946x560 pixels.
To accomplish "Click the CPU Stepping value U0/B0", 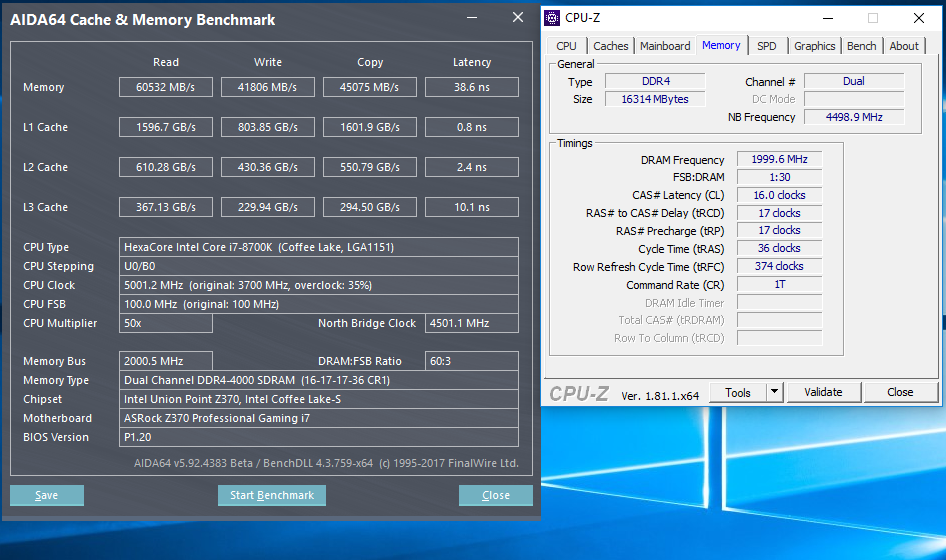I will point(319,266).
